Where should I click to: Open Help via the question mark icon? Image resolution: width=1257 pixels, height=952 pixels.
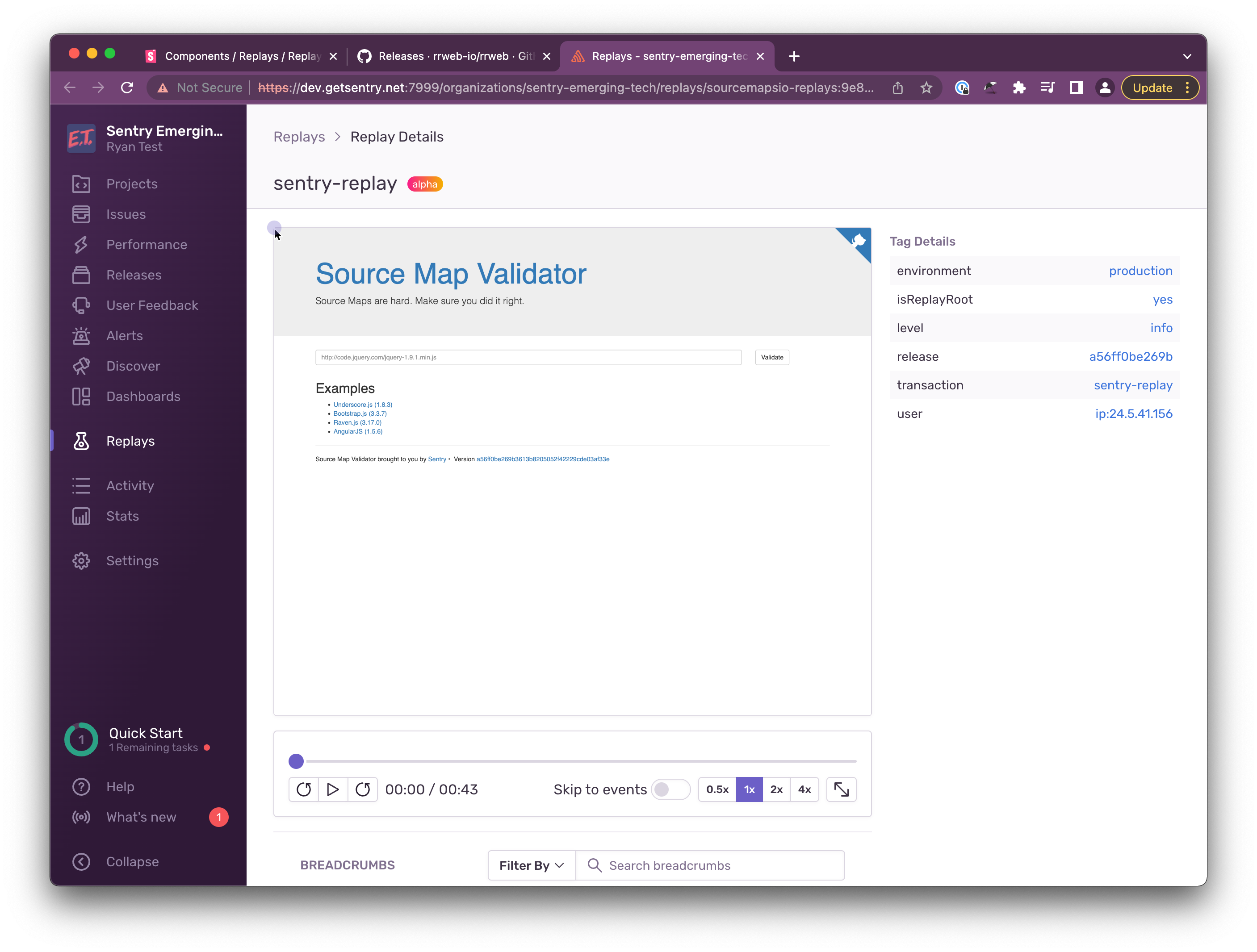(x=81, y=787)
